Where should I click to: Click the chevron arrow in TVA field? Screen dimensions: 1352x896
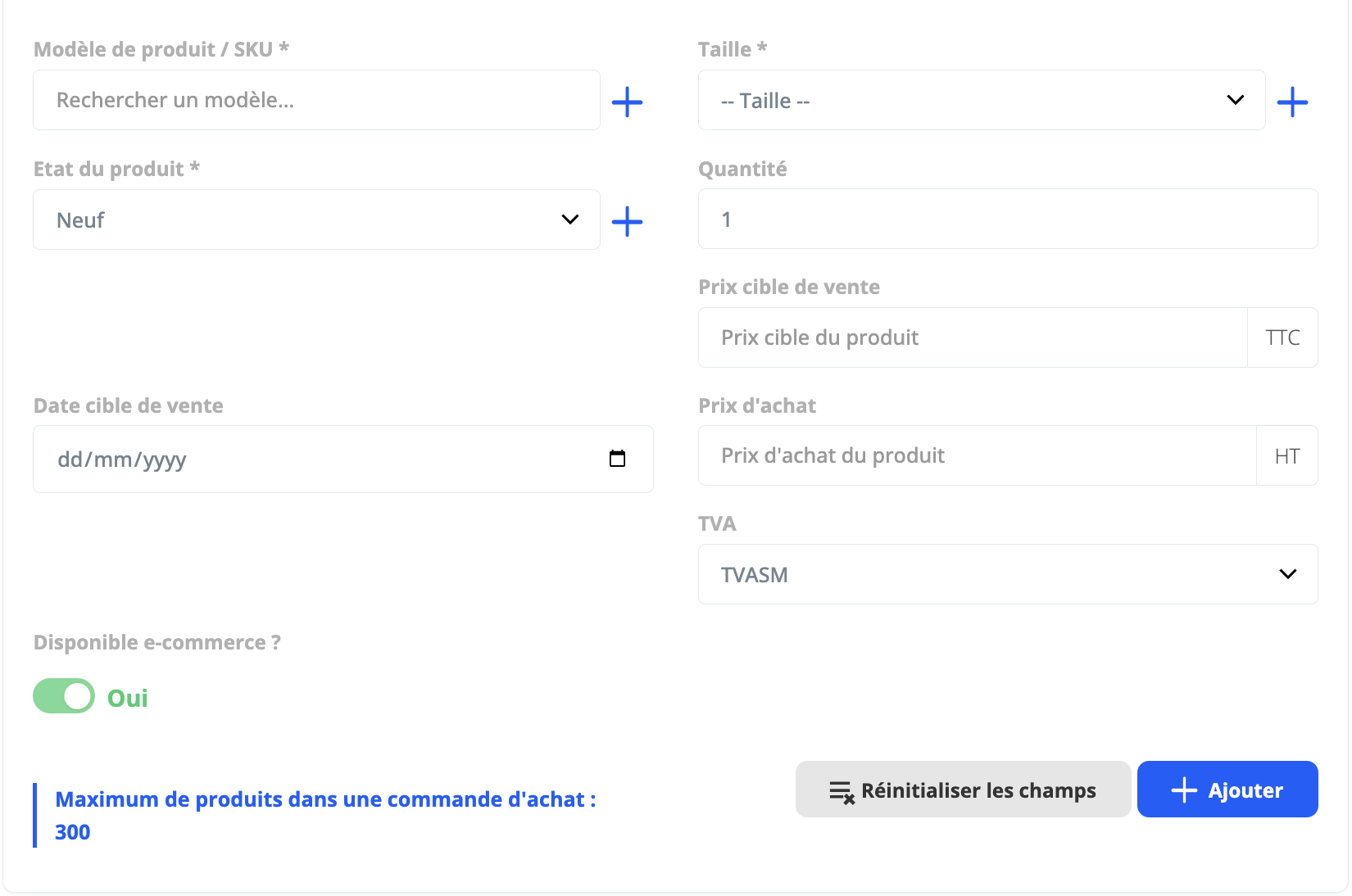point(1287,574)
